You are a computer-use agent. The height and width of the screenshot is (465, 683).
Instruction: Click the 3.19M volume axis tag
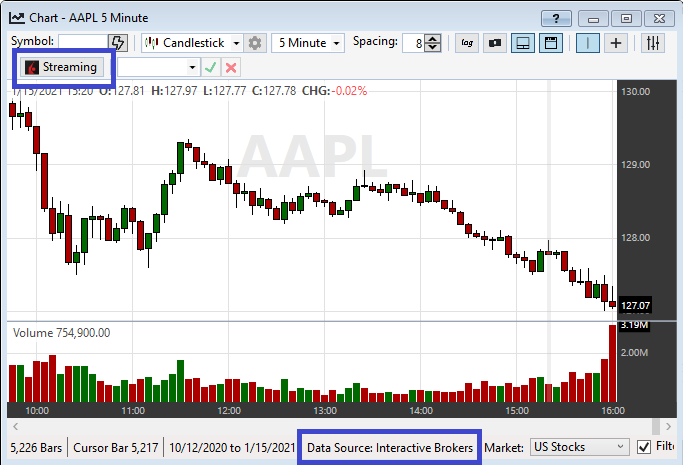tap(634, 325)
